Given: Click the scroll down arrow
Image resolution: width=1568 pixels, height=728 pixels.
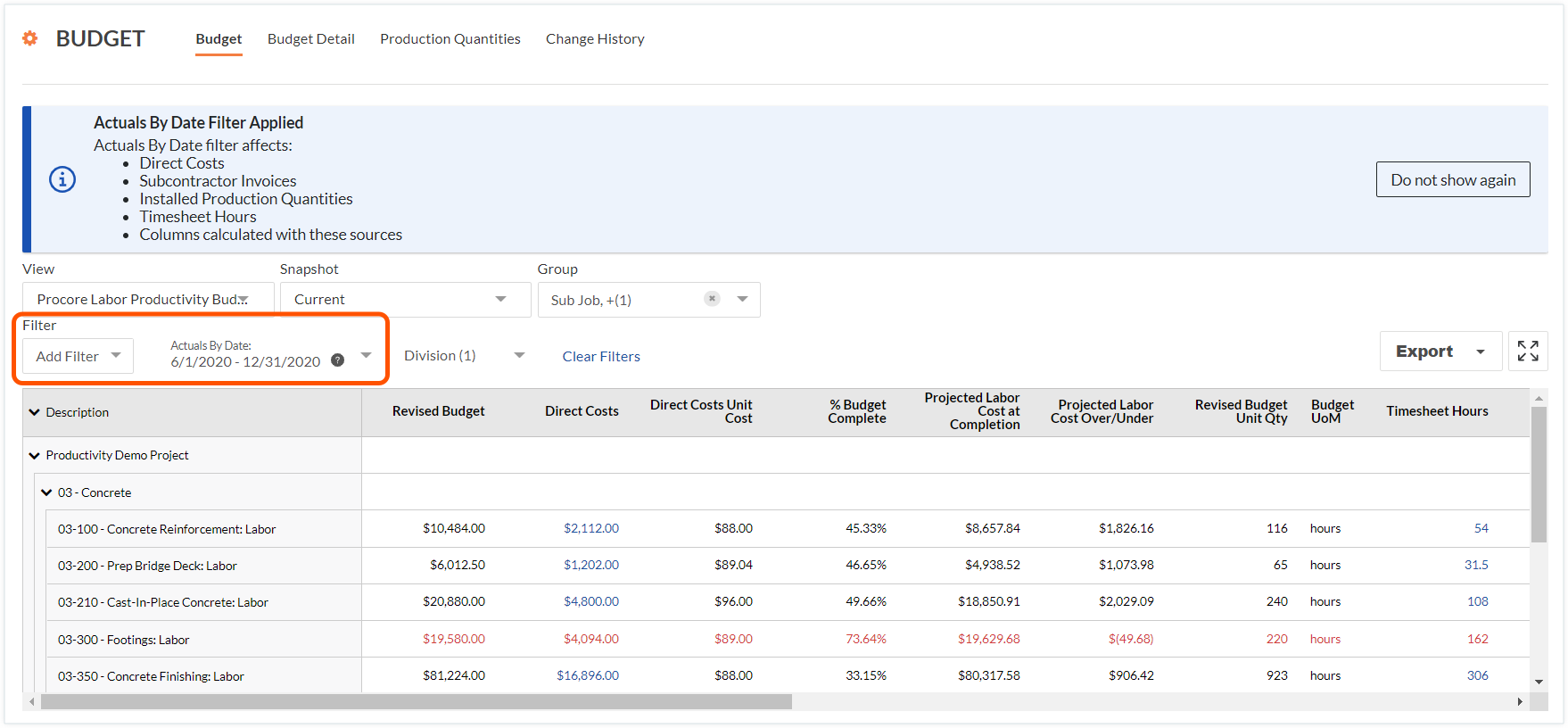Looking at the screenshot, I should 1539,682.
